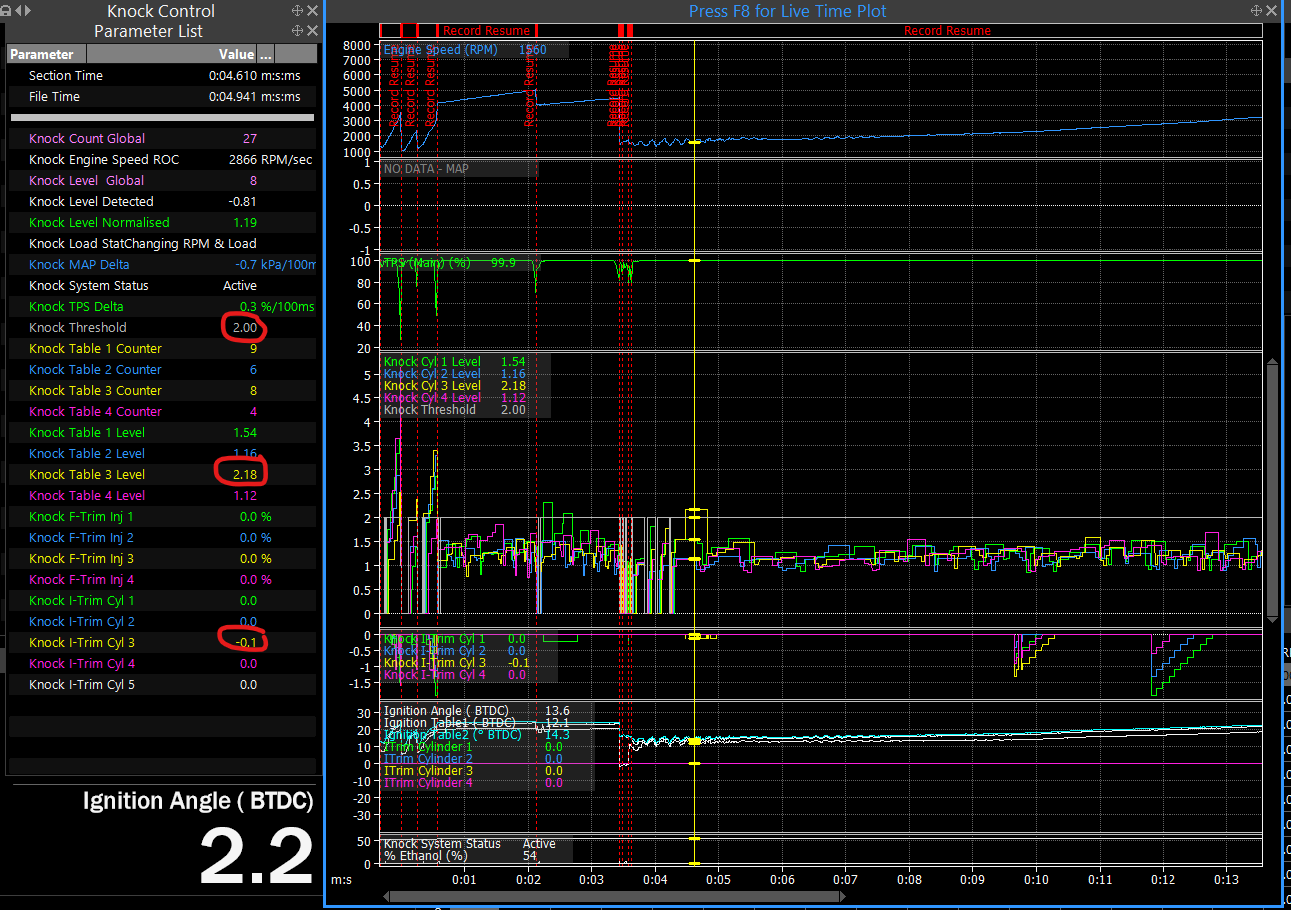The image size is (1291, 910).
Task: Select the 'Knock TPS Delta' parameter
Action: (162, 307)
